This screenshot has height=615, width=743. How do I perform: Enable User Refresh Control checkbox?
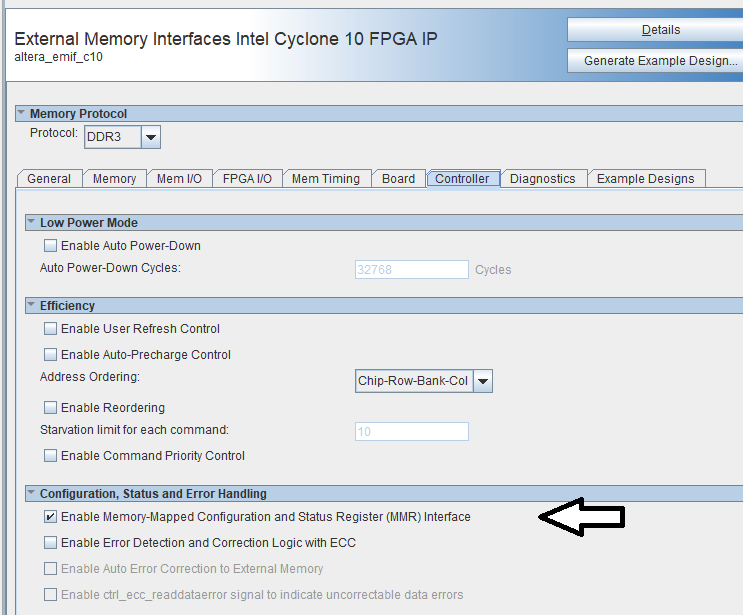[x=50, y=328]
